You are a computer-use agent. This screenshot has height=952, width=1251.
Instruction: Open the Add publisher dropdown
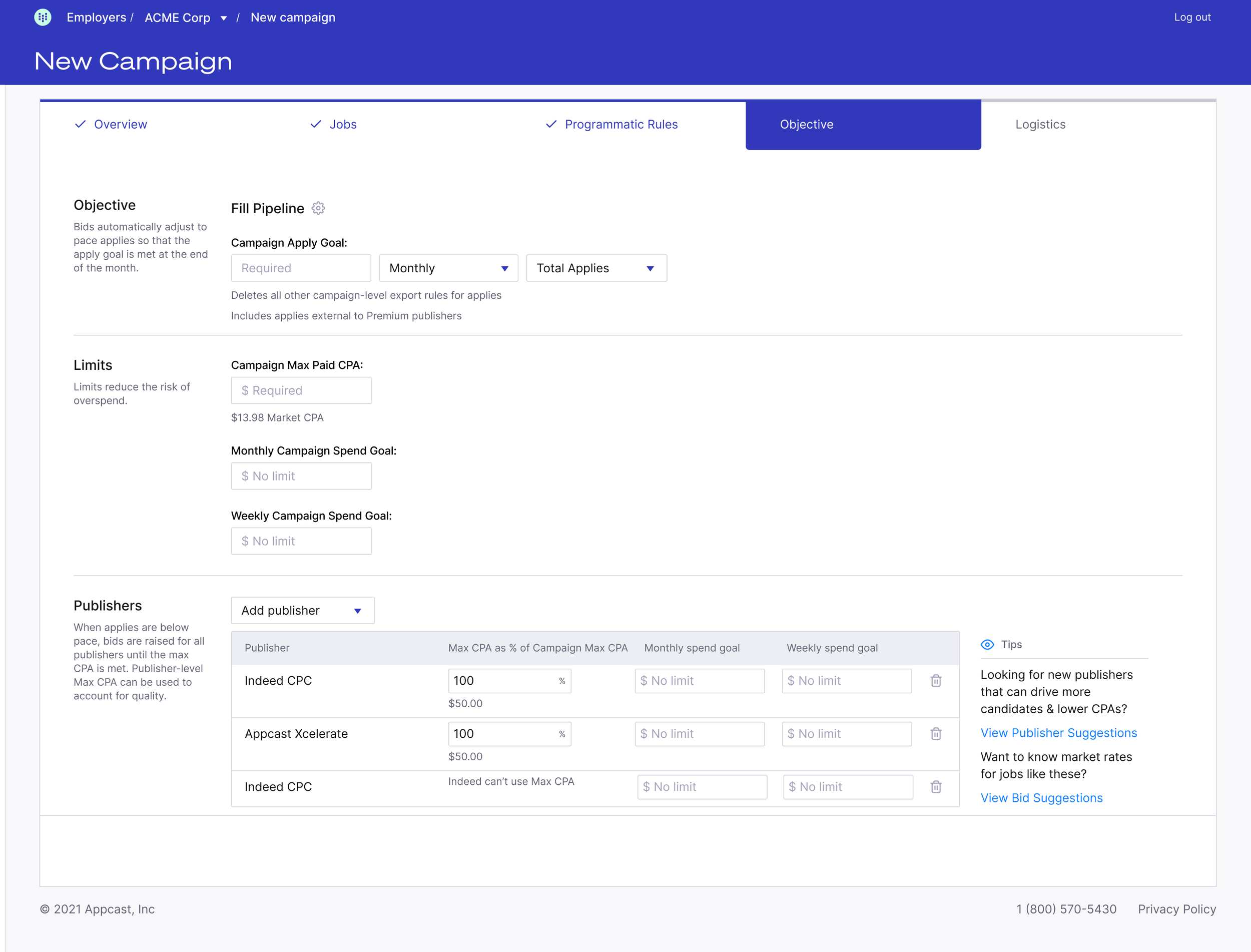point(302,610)
